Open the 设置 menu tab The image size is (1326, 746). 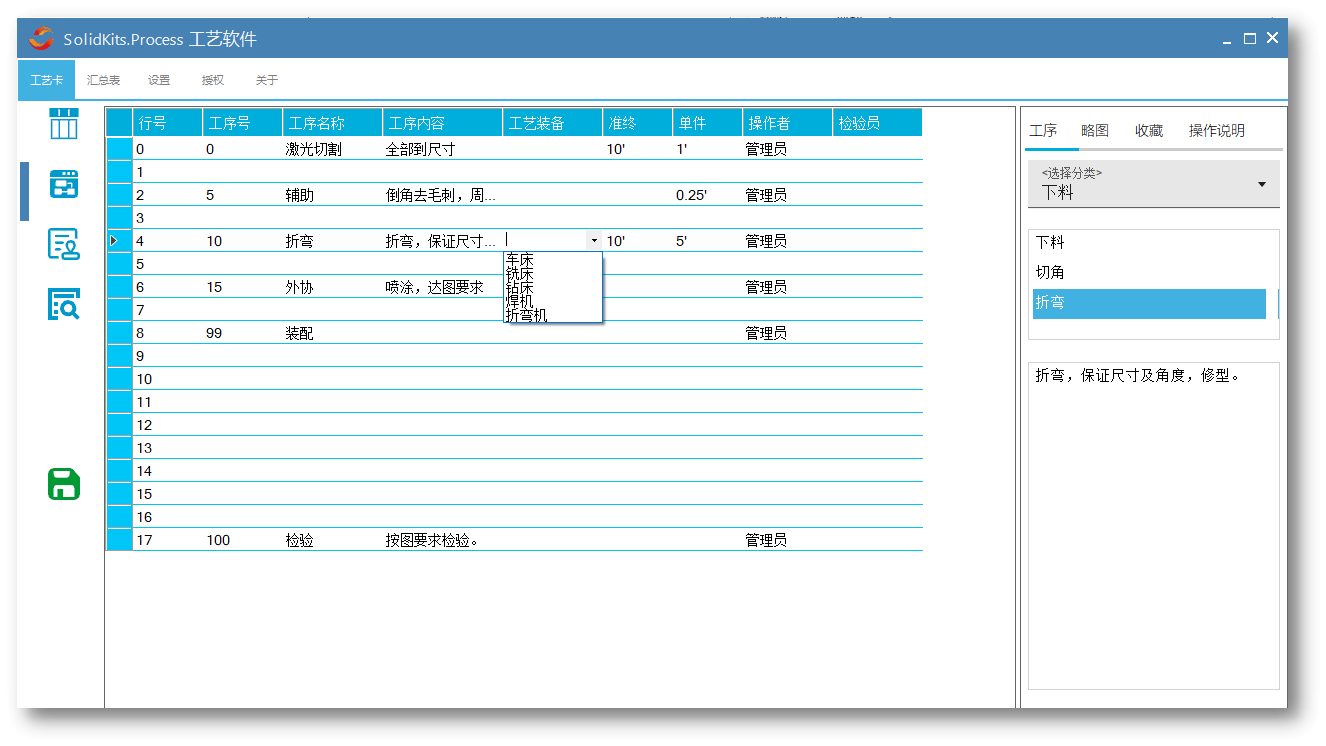tap(159, 80)
